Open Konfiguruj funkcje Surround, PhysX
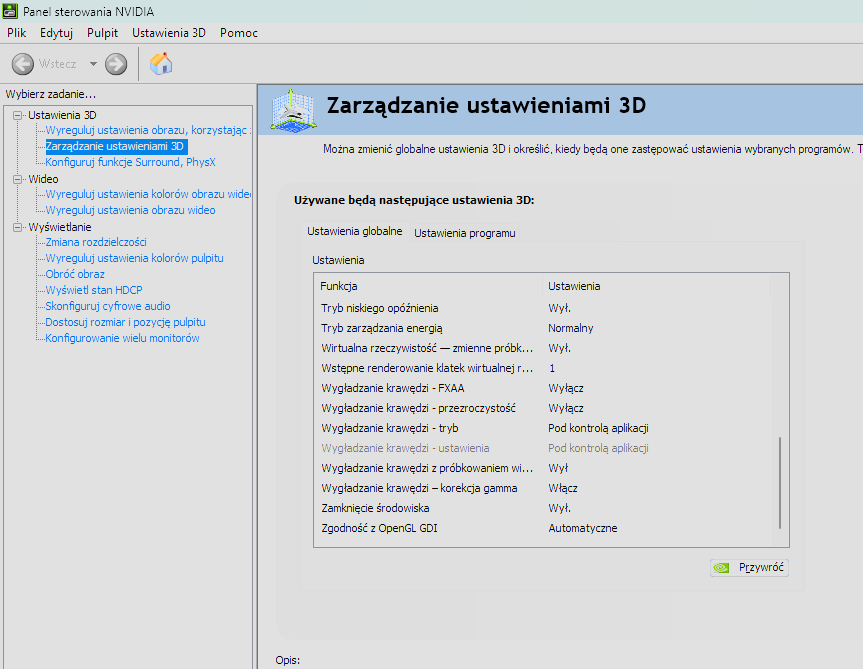The width and height of the screenshot is (863, 669). tap(130, 162)
